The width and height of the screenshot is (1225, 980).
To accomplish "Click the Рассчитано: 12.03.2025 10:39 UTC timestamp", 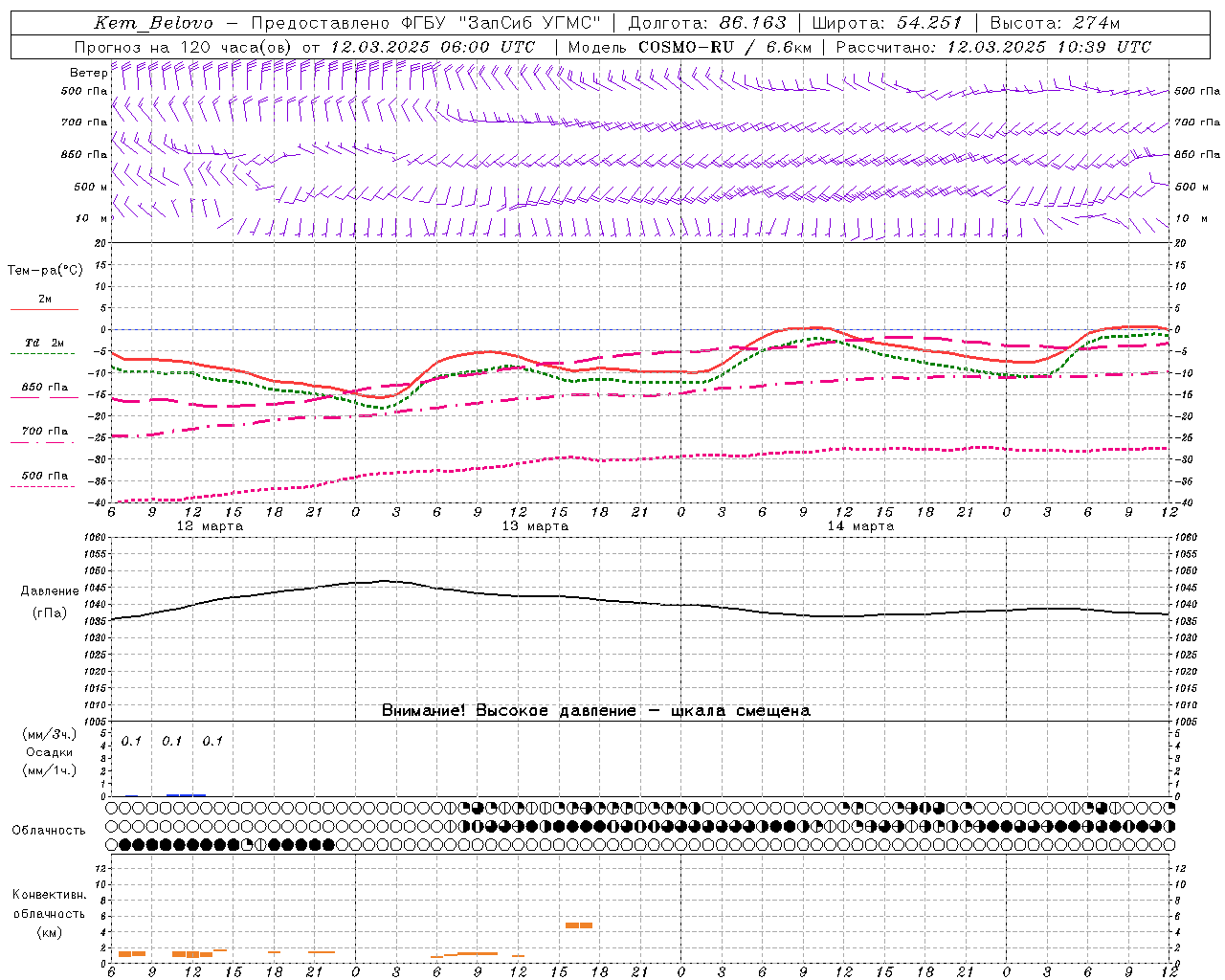I will click(x=993, y=47).
